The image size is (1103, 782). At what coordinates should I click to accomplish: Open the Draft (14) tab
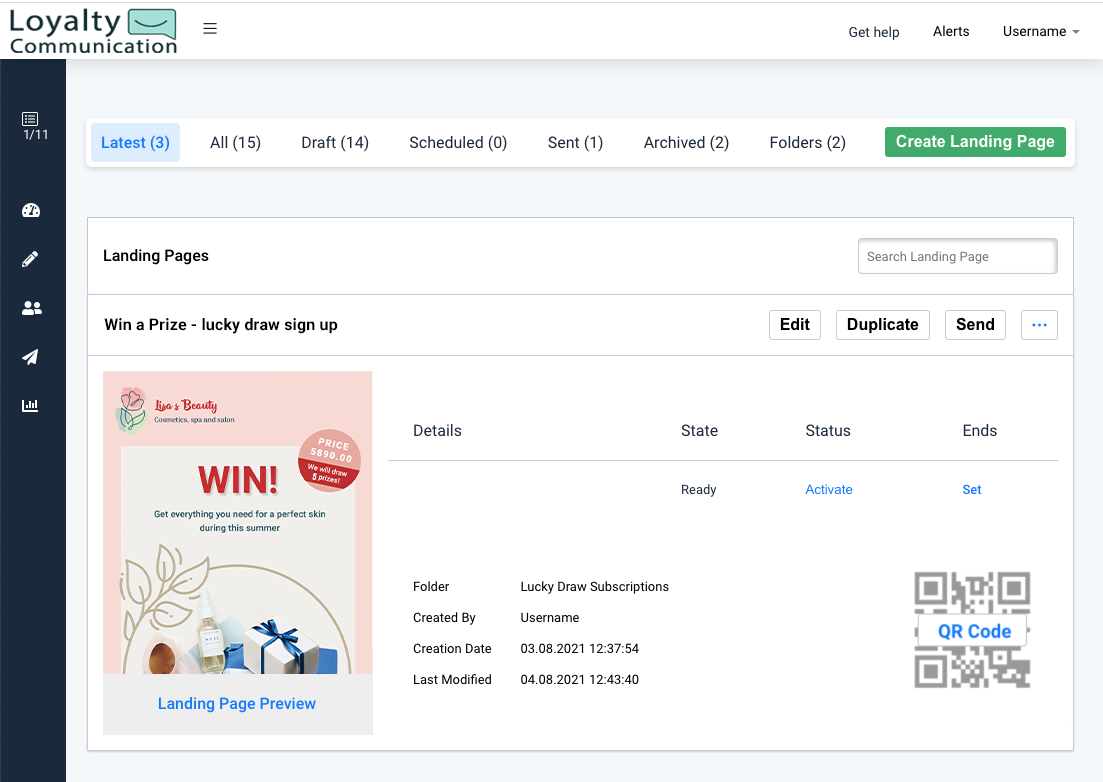(x=334, y=142)
